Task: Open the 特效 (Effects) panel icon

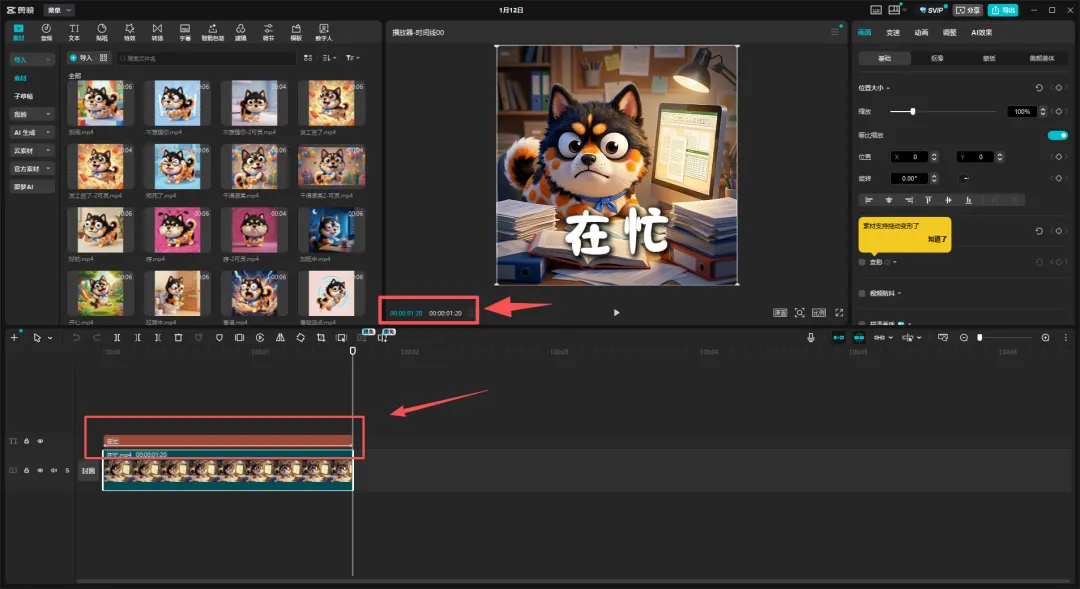Action: pyautogui.click(x=129, y=32)
